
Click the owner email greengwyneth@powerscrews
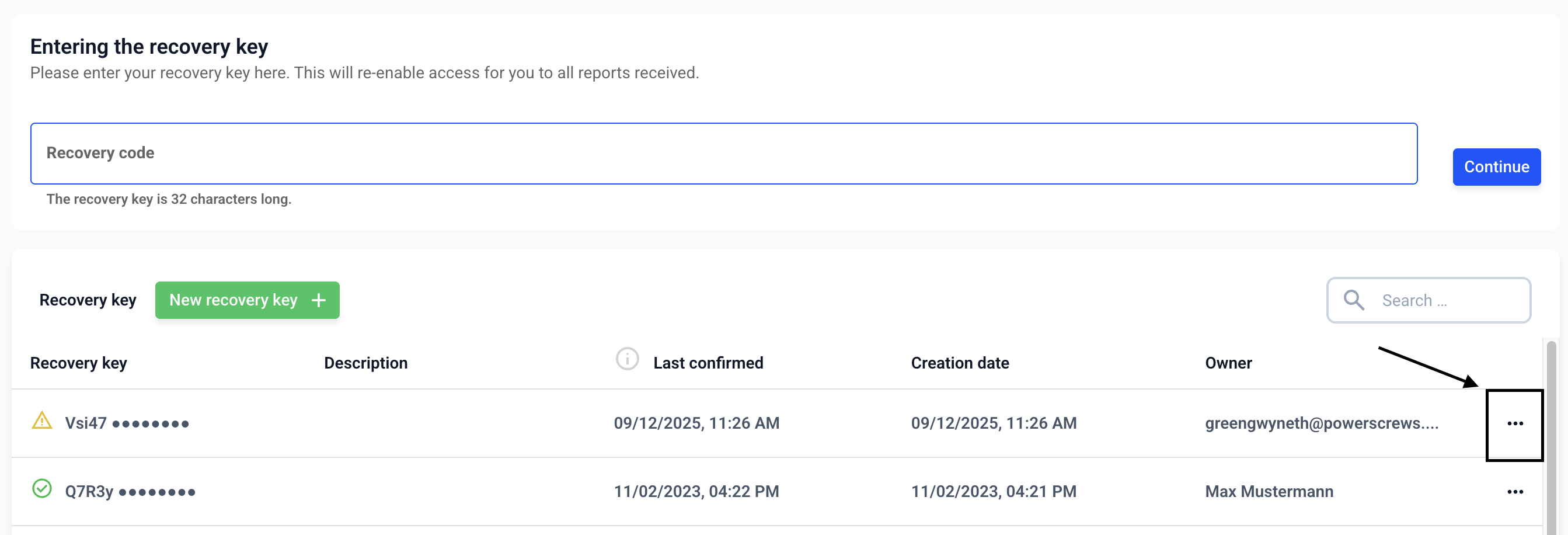tap(1321, 423)
